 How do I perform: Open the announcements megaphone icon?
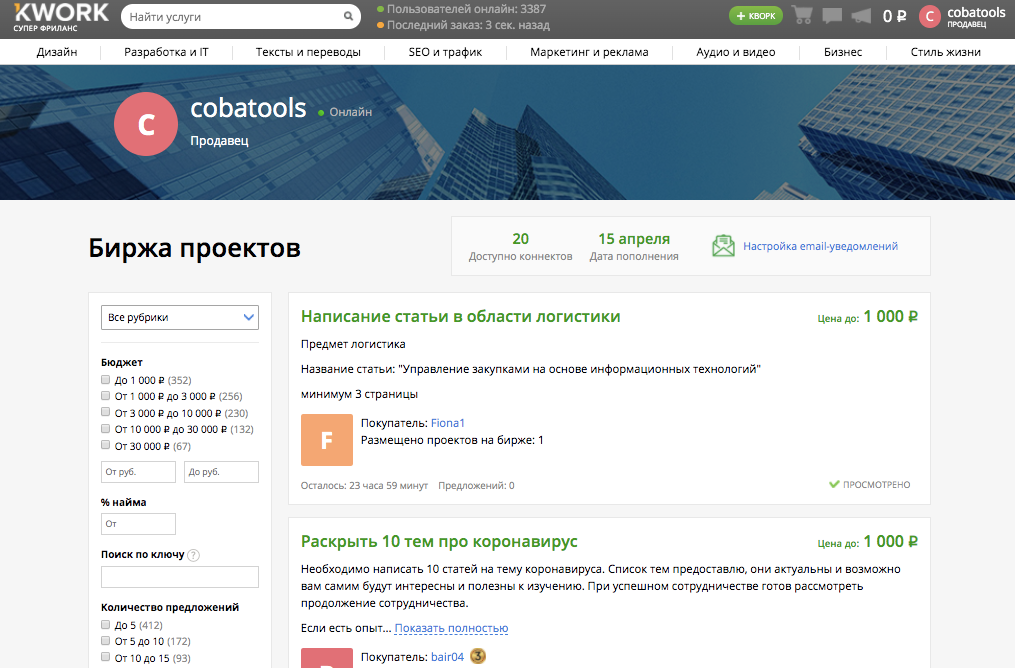pos(861,16)
